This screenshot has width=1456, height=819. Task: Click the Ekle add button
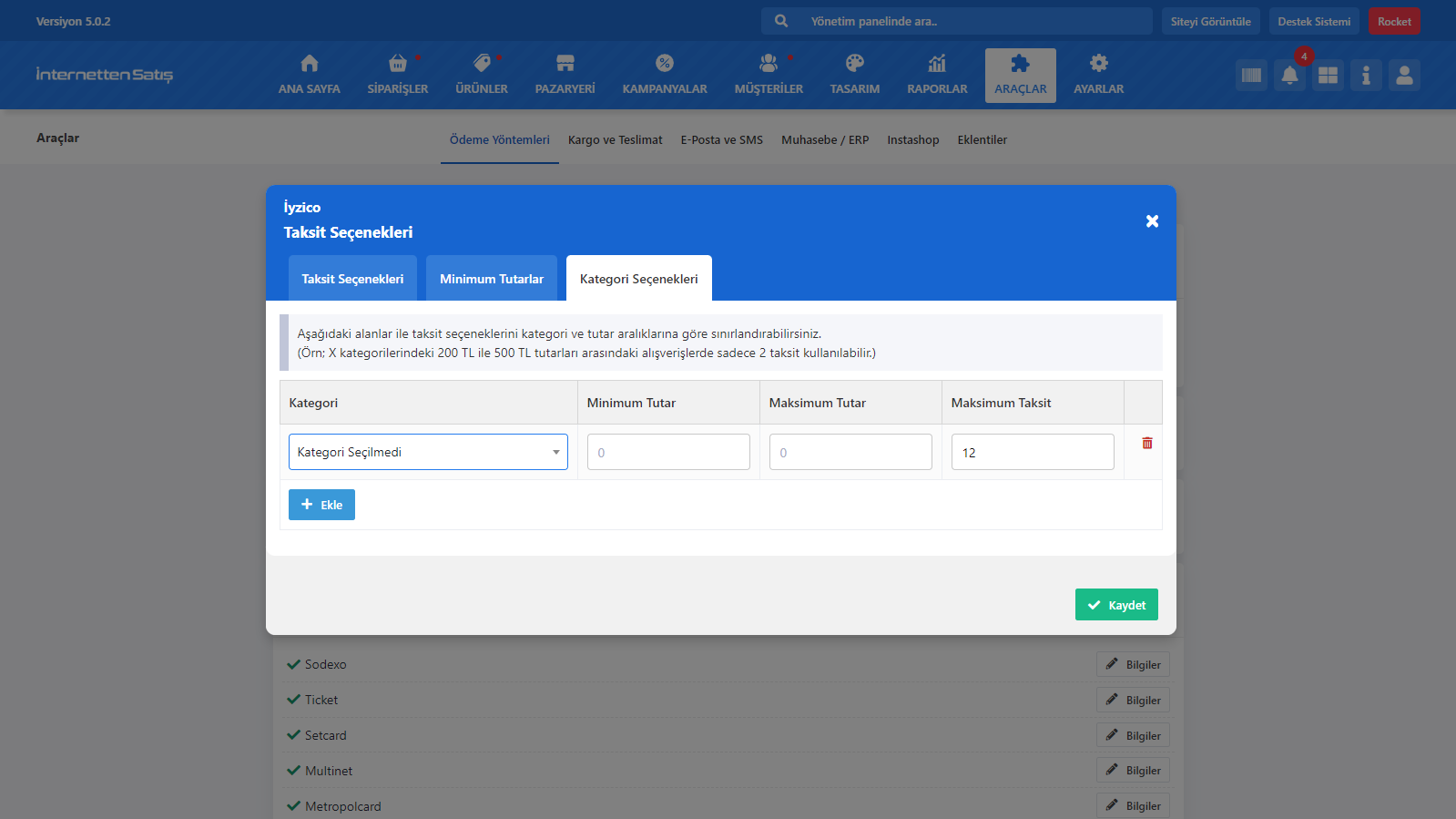click(321, 505)
